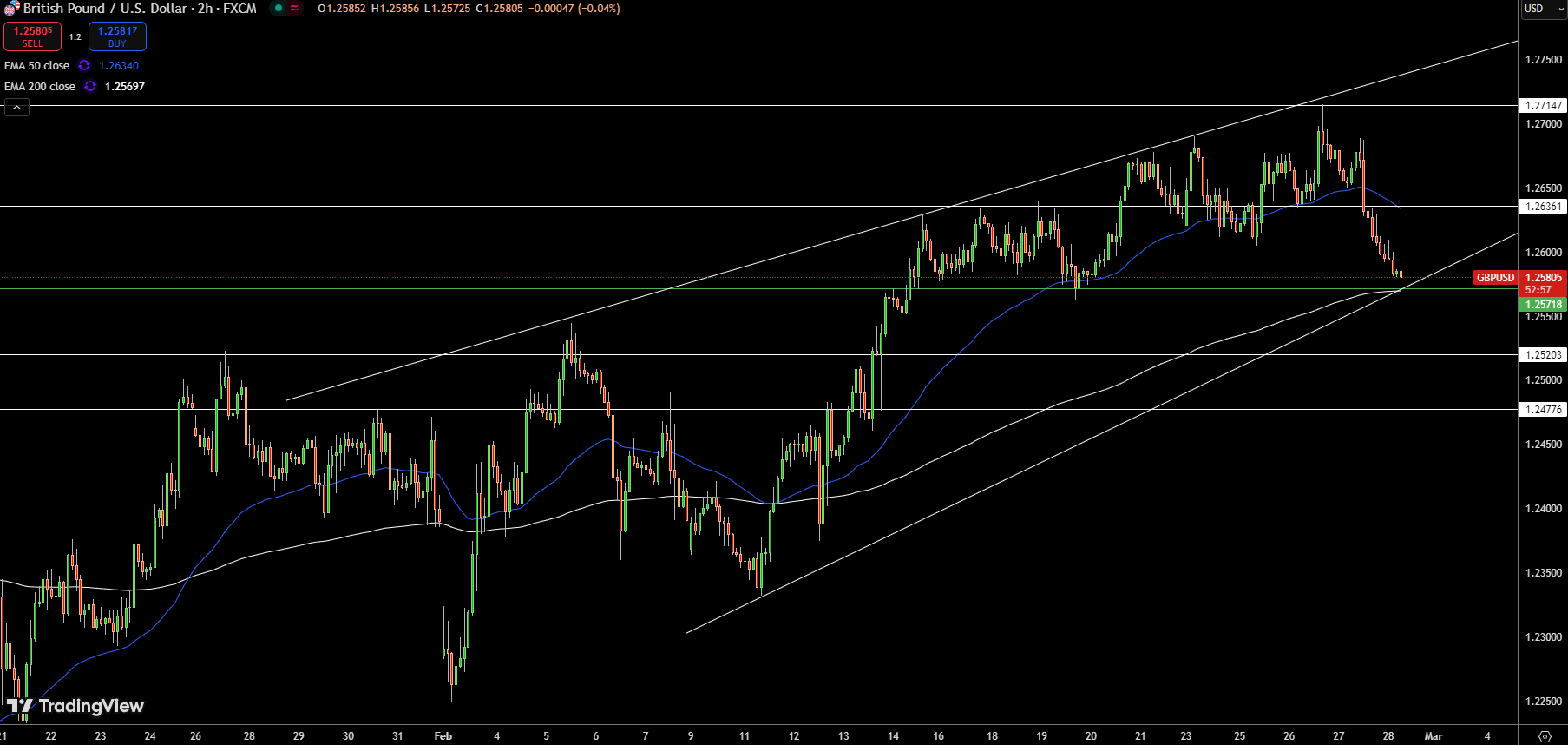This screenshot has height=745, width=1568.
Task: Click the close price value C1.25805
Action: tap(499, 9)
